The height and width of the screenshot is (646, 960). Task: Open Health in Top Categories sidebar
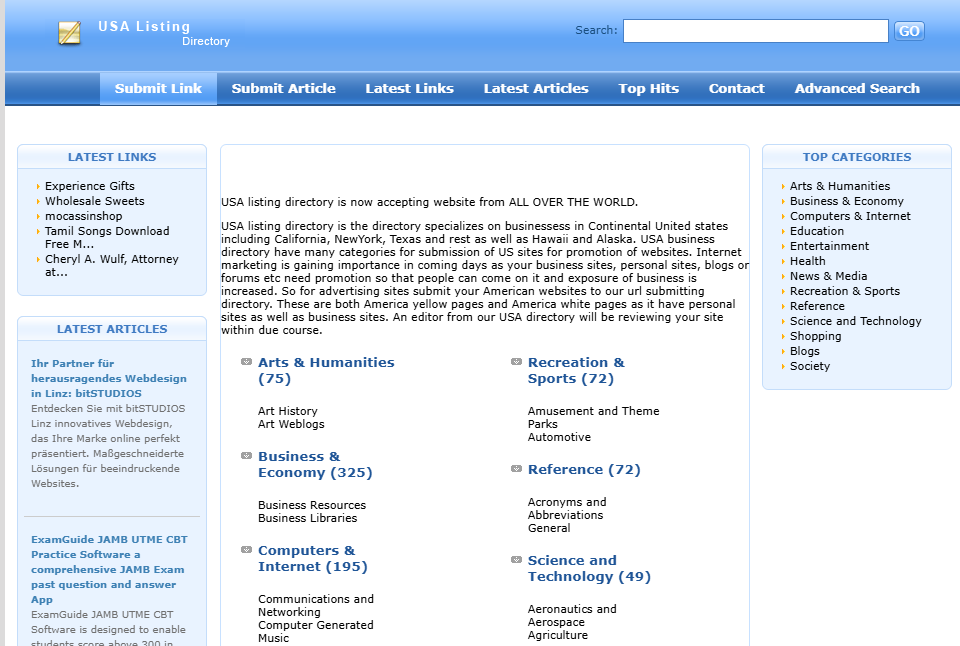tap(808, 261)
